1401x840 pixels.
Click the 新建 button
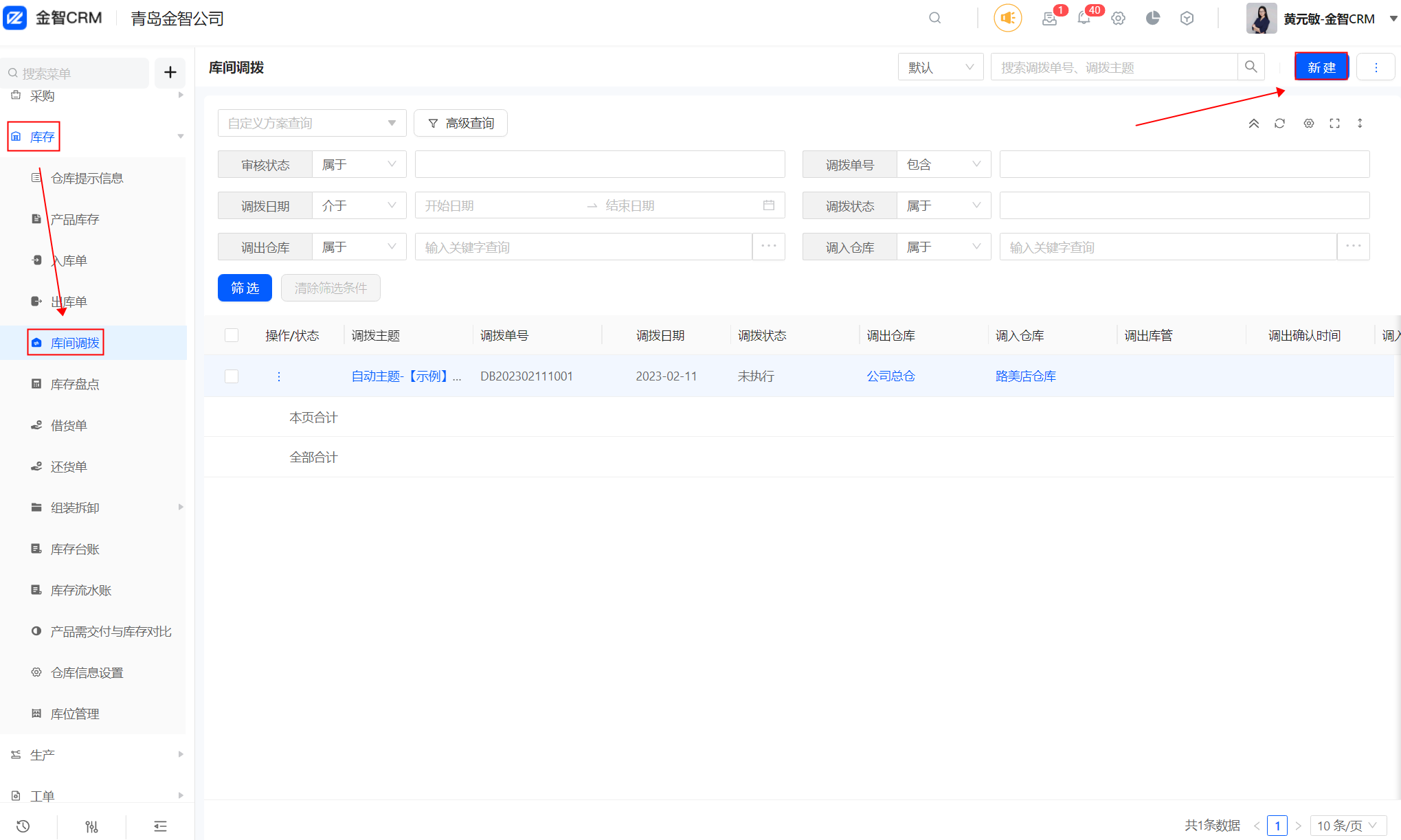click(1321, 67)
